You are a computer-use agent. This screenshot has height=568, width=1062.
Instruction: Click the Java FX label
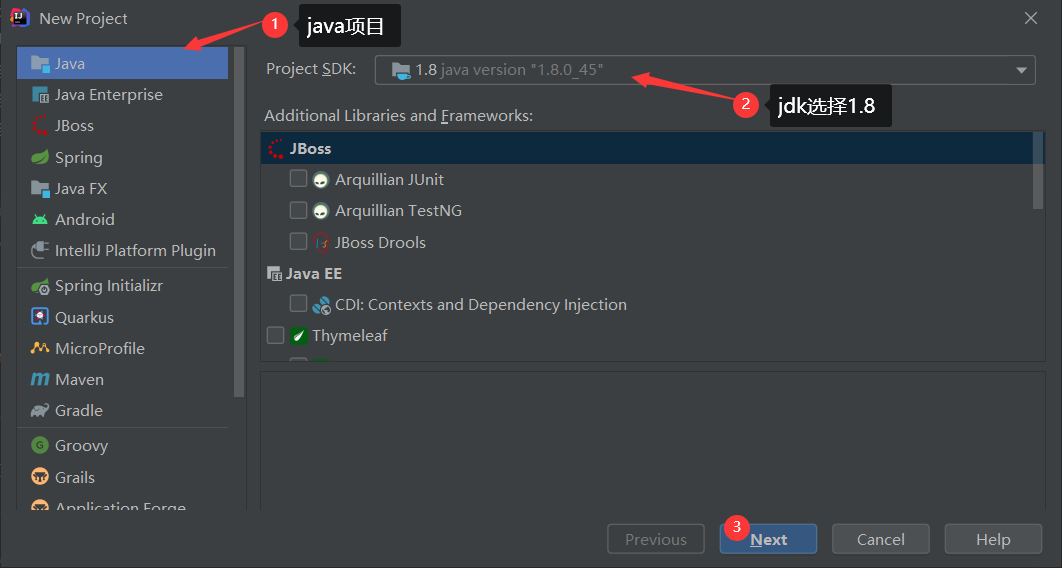[81, 189]
